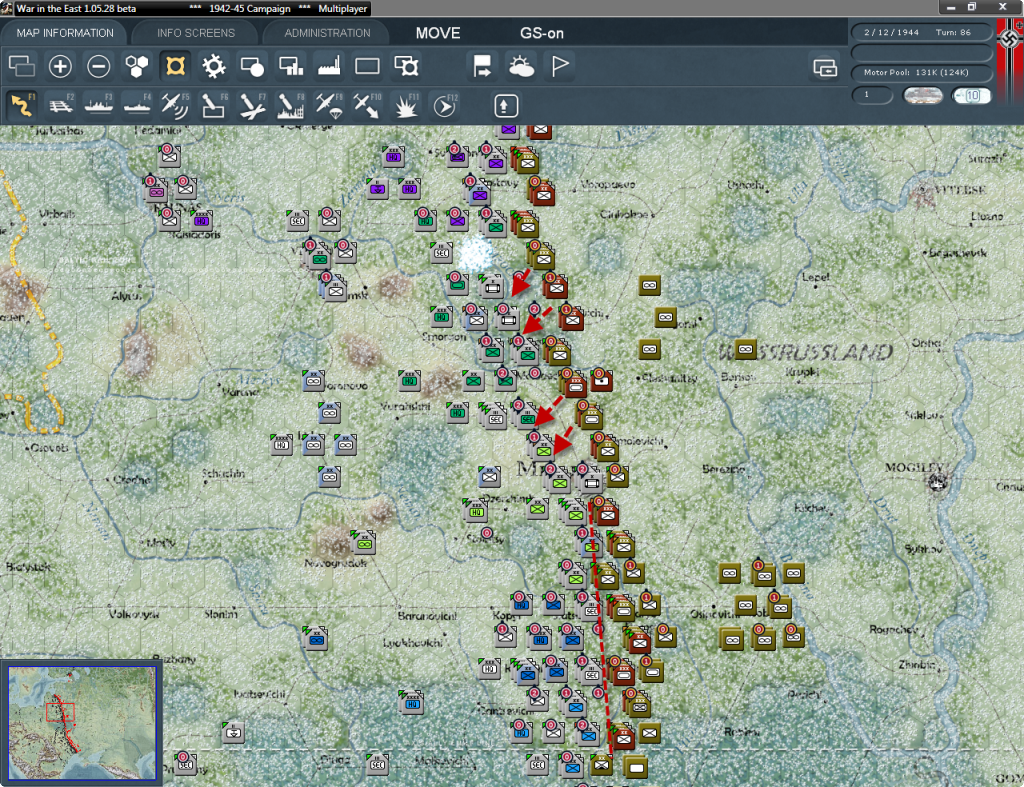Select F6 Bomb unit mode
Screen dimensions: 1024x787
click(x=214, y=106)
